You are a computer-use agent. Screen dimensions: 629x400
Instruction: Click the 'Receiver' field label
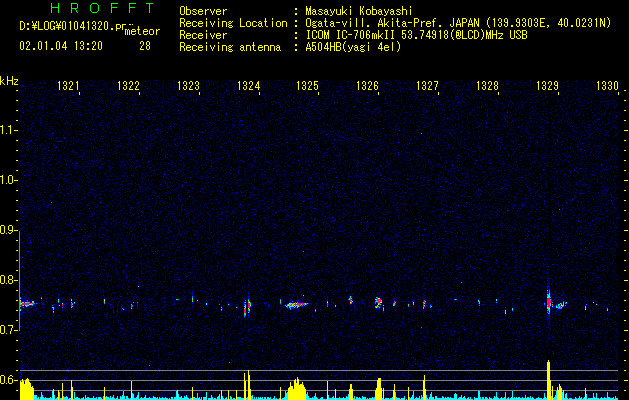203,35
